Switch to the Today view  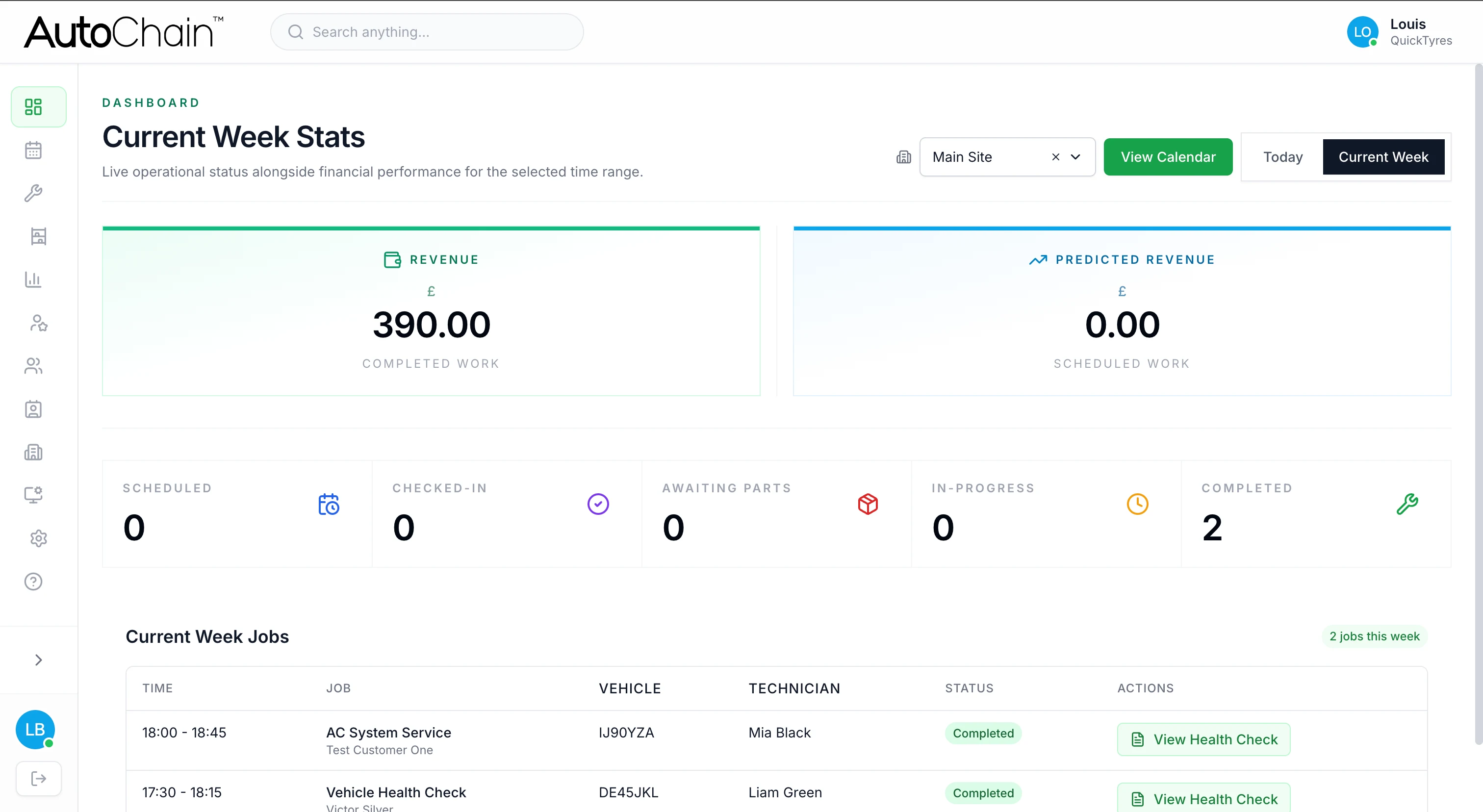(1282, 156)
